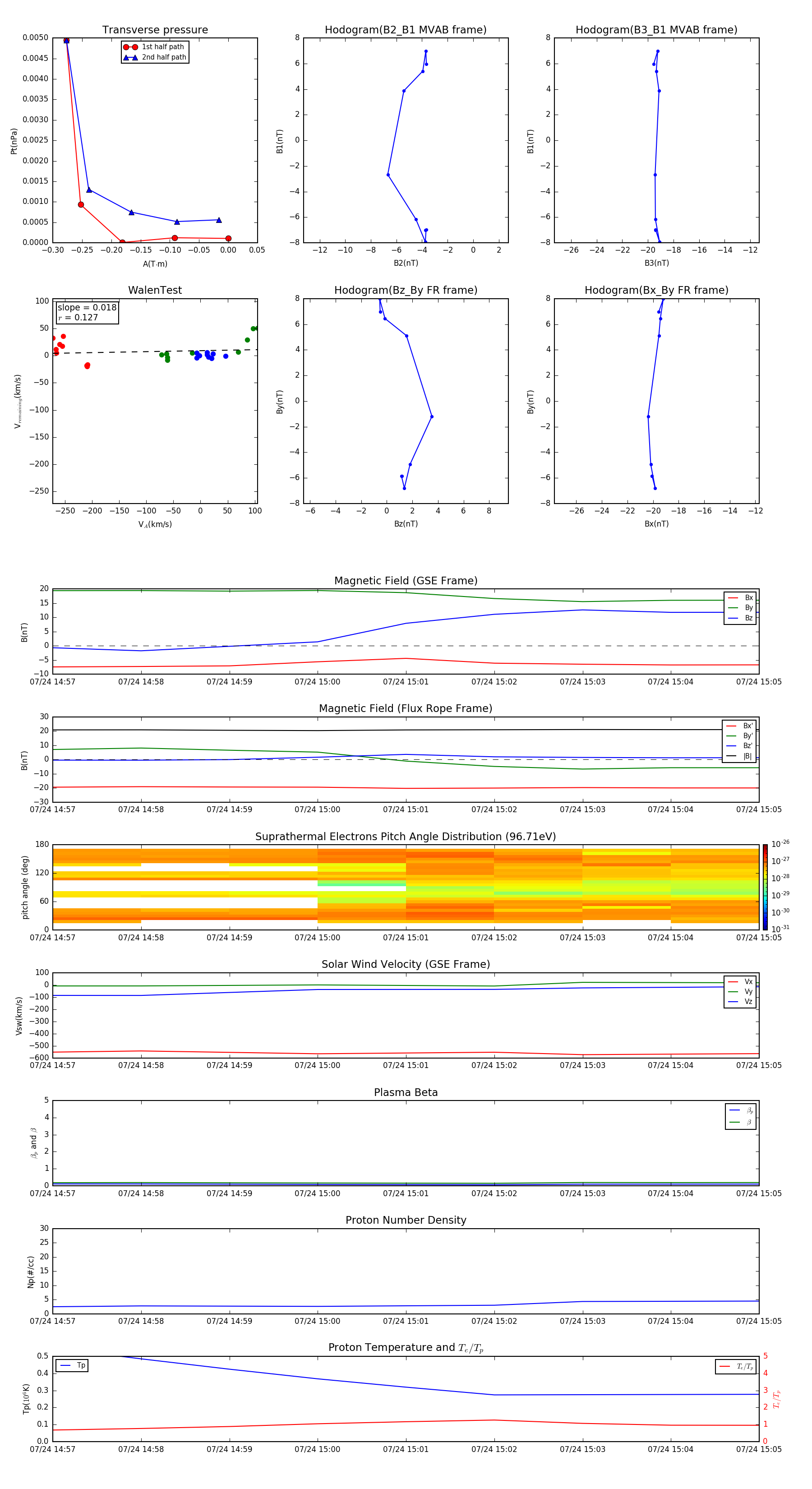Click the "Proton Number Density" title
Image resolution: width=812 pixels, height=1489 pixels.
point(406,1221)
